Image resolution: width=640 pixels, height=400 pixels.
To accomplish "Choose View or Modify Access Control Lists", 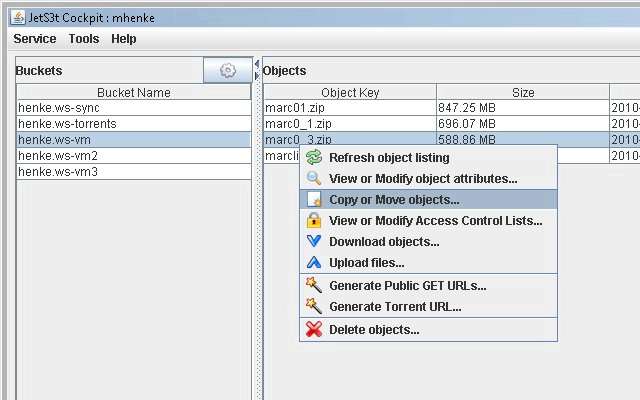I will click(429, 220).
